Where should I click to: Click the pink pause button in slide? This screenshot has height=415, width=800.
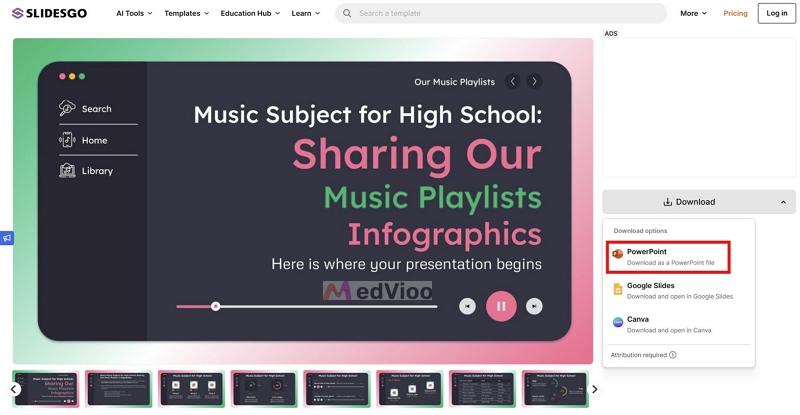[501, 306]
